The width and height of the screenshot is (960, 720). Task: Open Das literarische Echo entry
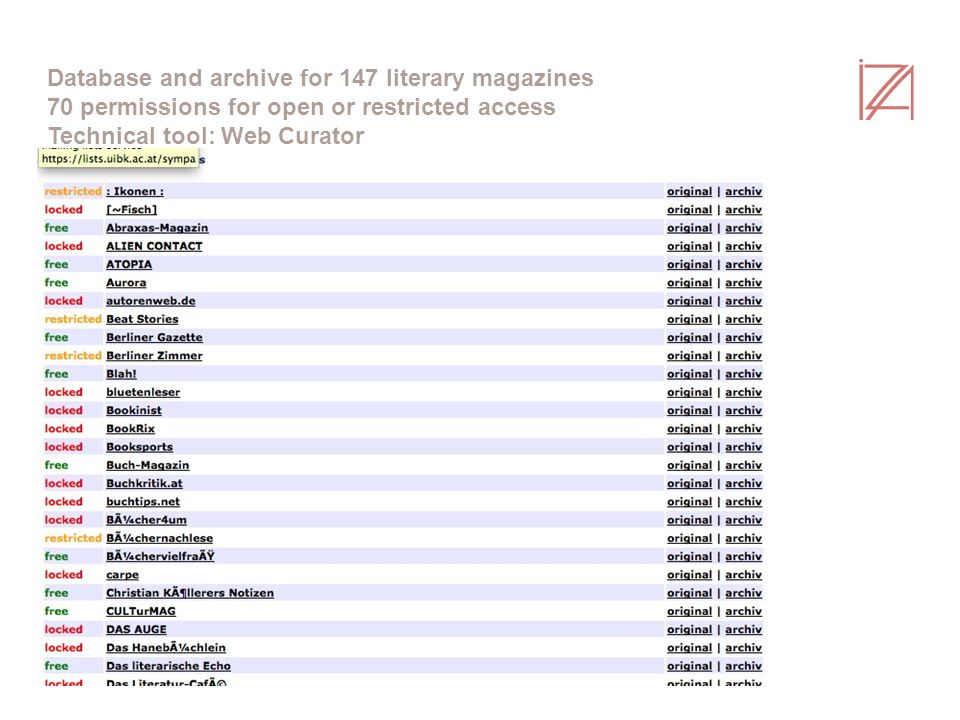click(x=168, y=666)
